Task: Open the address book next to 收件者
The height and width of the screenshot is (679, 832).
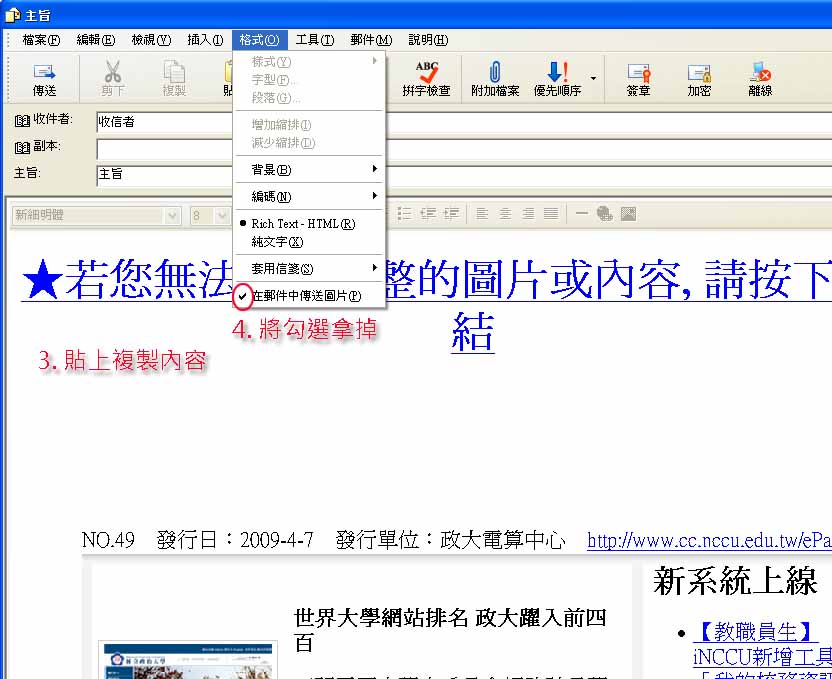Action: 22,121
